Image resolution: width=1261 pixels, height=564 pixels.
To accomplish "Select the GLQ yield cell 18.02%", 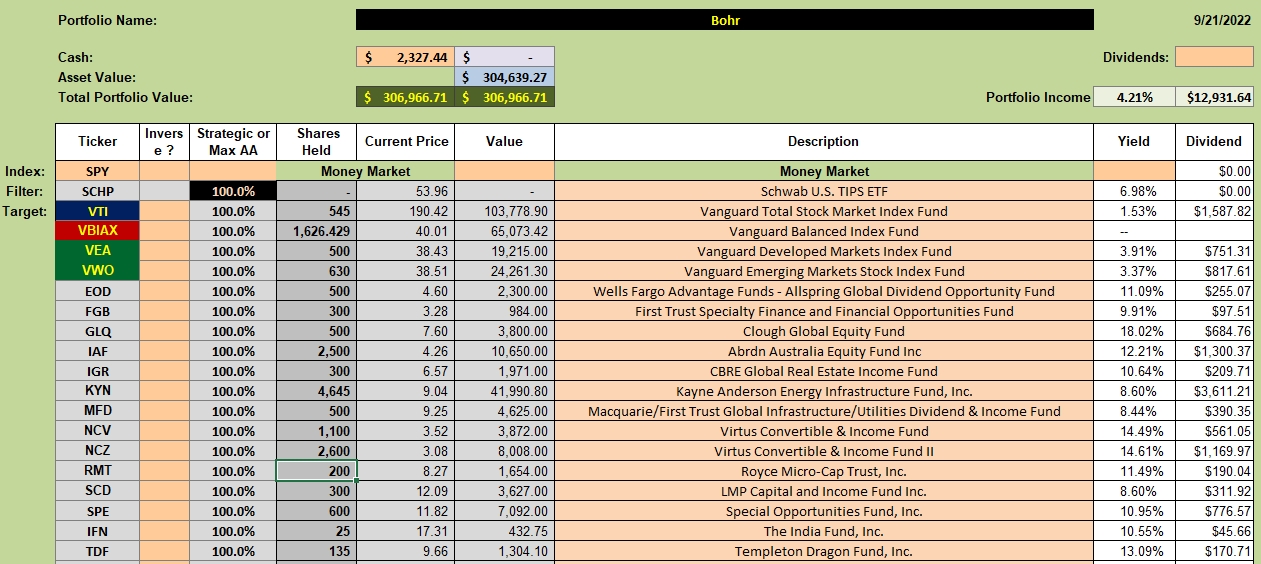I will coord(1133,331).
